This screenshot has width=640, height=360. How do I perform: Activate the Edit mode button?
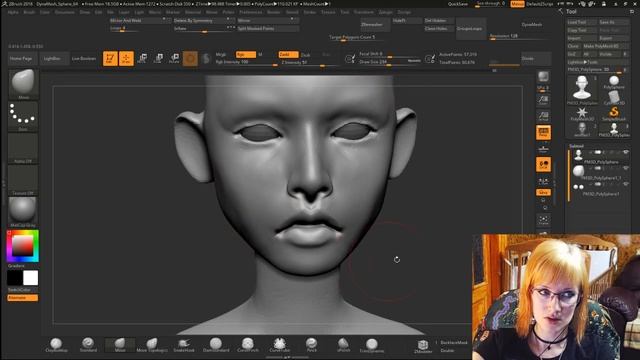pyautogui.click(x=110, y=58)
